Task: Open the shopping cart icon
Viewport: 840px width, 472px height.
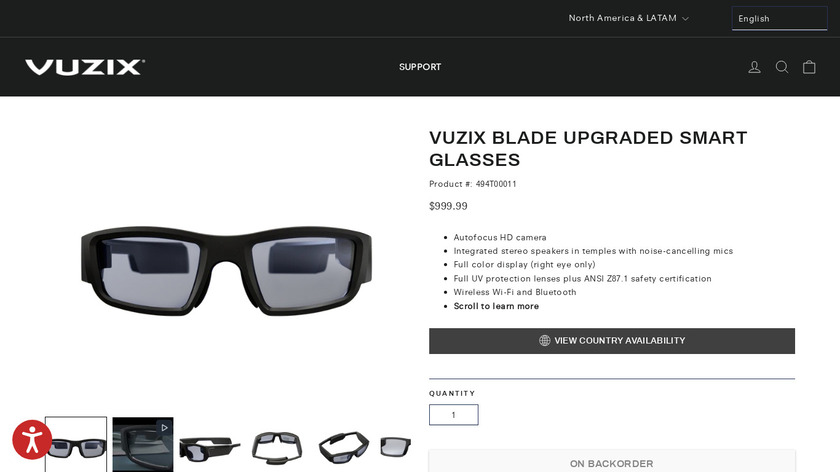Action: click(x=809, y=67)
